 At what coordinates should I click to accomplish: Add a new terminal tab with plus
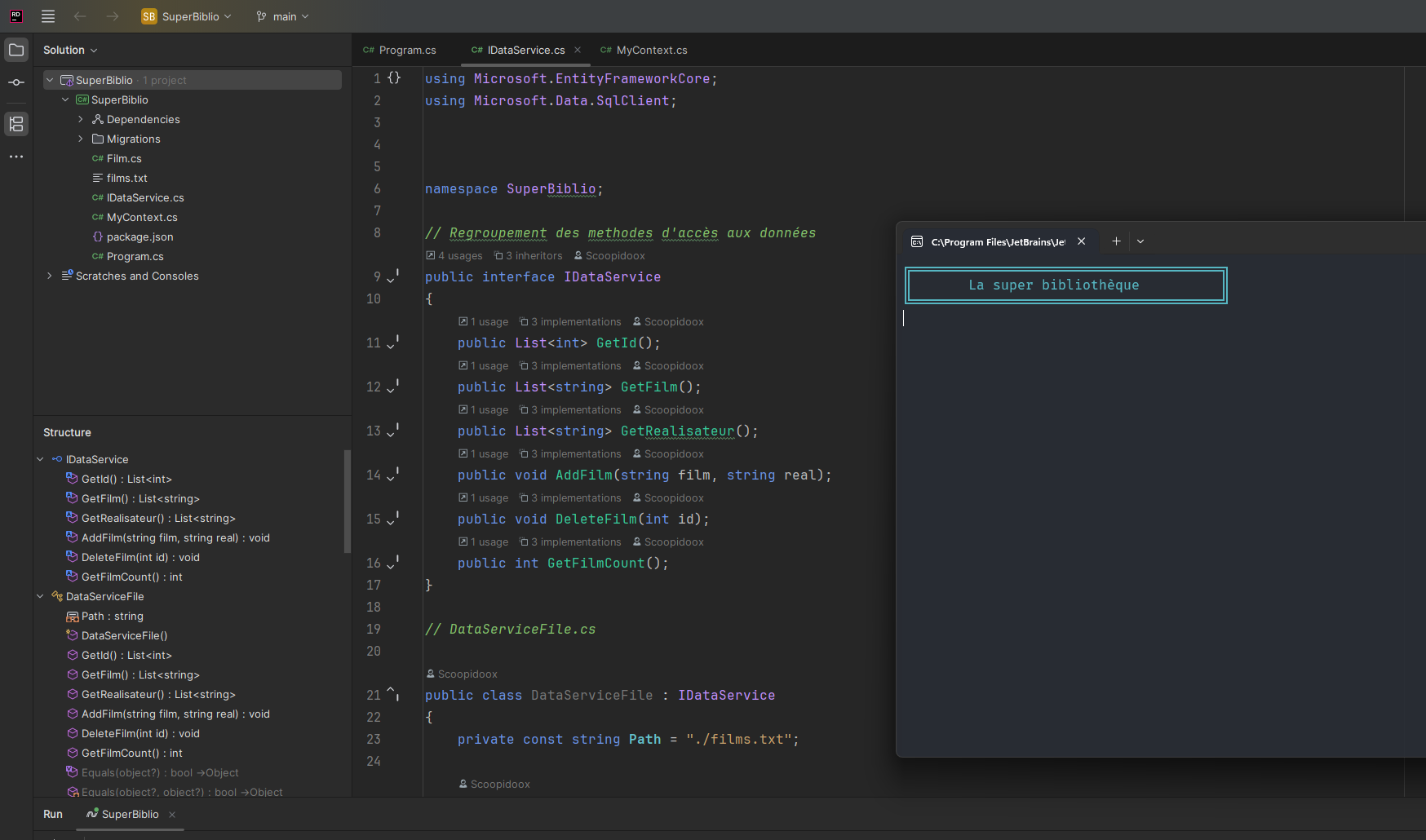tap(1116, 241)
